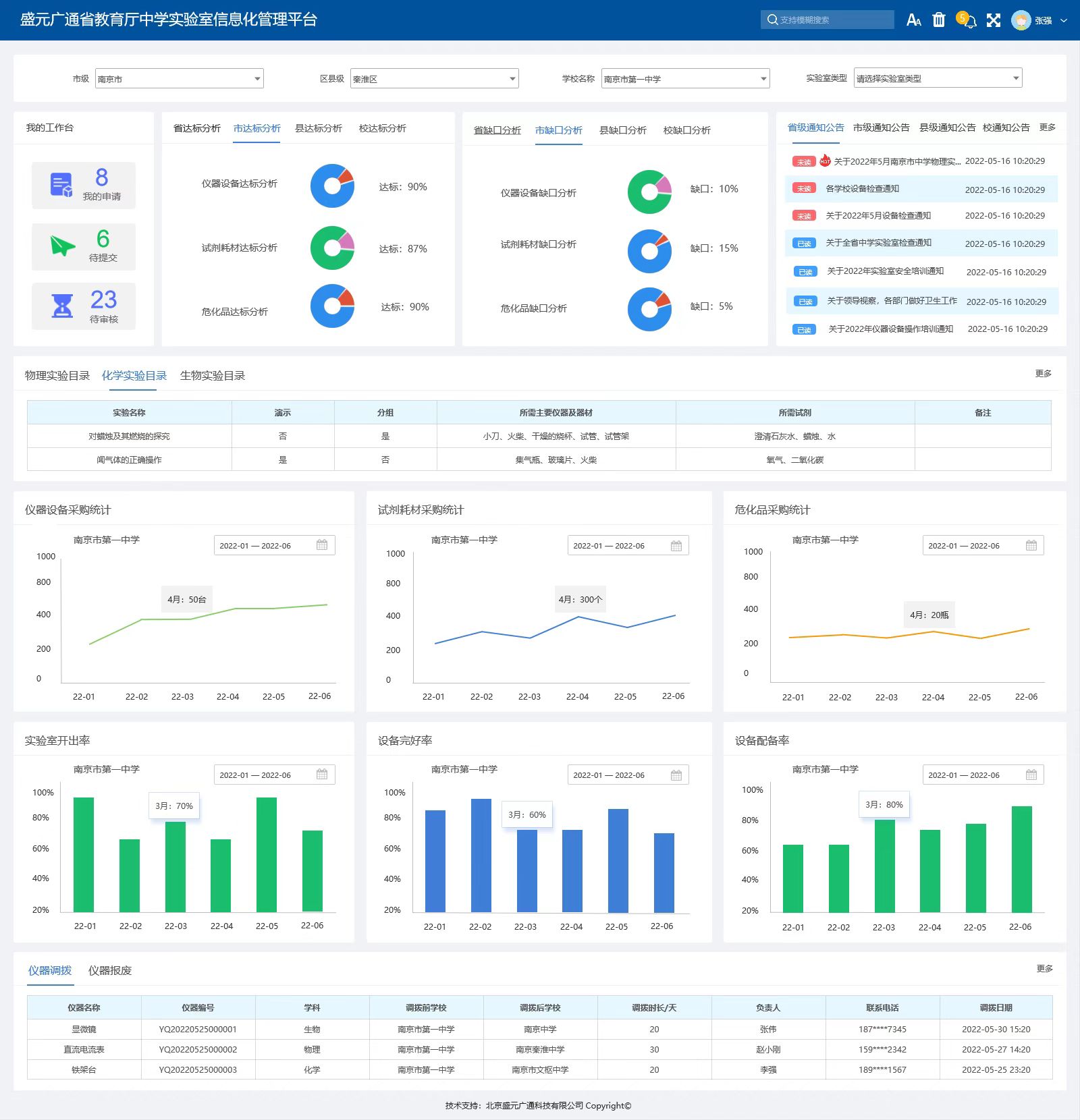Toggle the fullscreen expand icon
The image size is (1080, 1120).
tap(993, 20)
